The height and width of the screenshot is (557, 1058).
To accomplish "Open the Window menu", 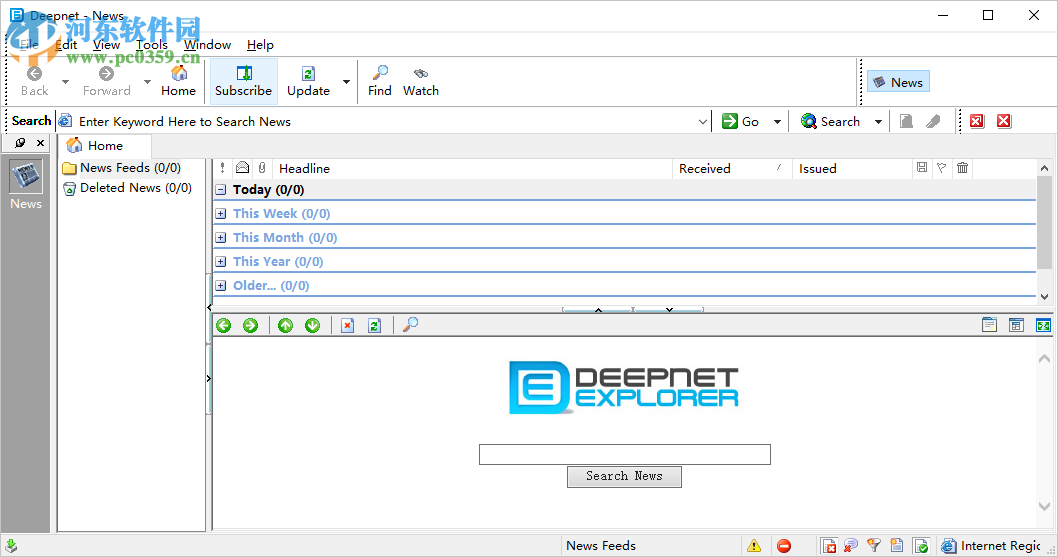I will tap(208, 45).
